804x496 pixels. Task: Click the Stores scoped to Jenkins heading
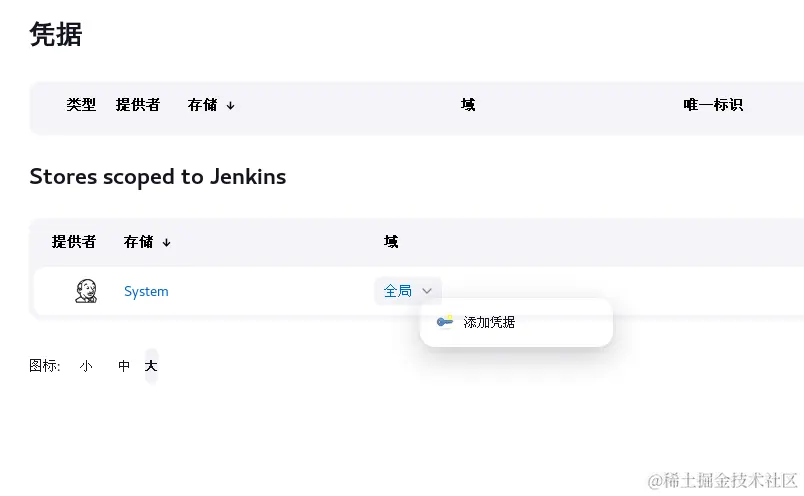tap(158, 177)
